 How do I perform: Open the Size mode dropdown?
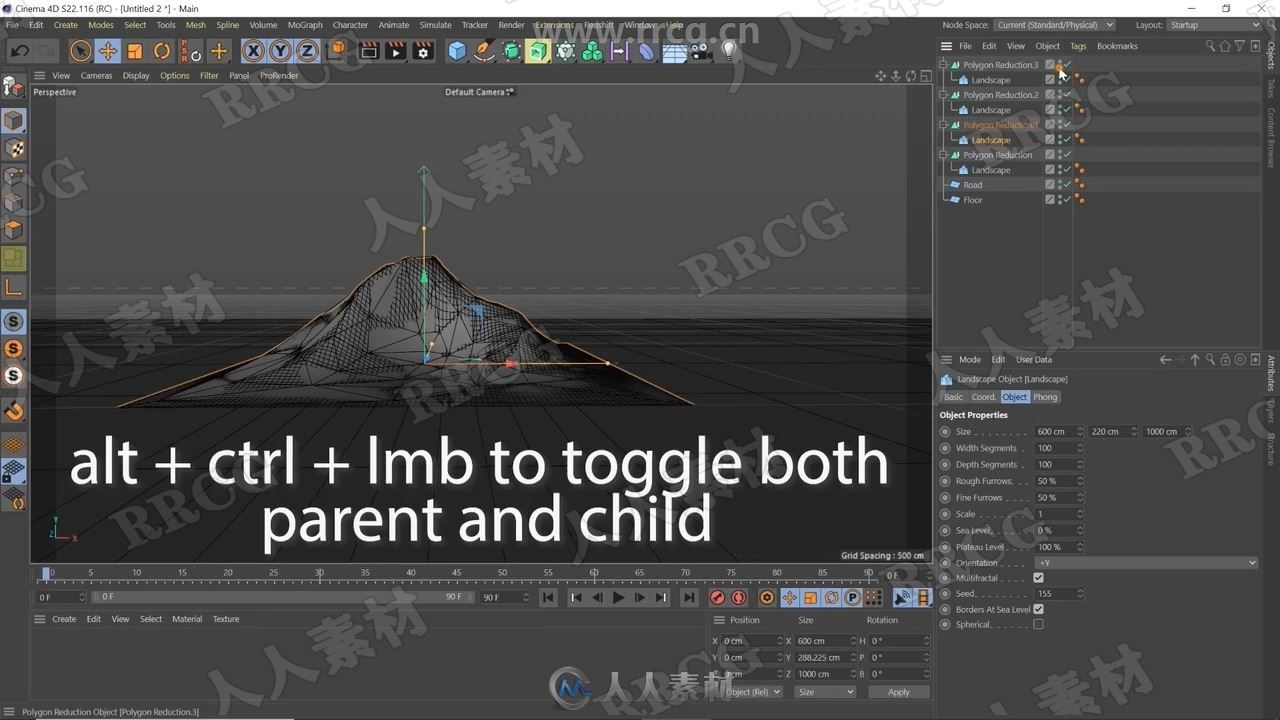[825, 692]
